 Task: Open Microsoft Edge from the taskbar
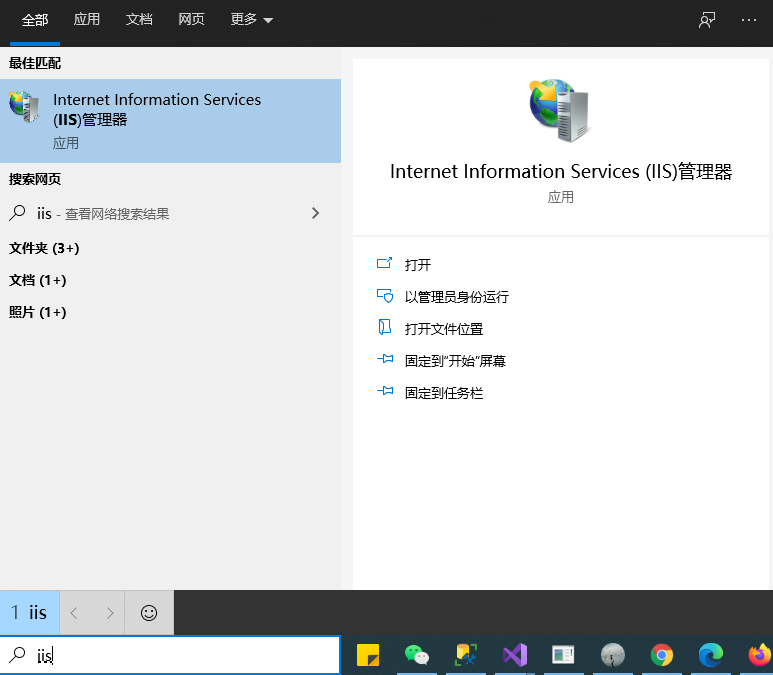pyautogui.click(x=711, y=655)
